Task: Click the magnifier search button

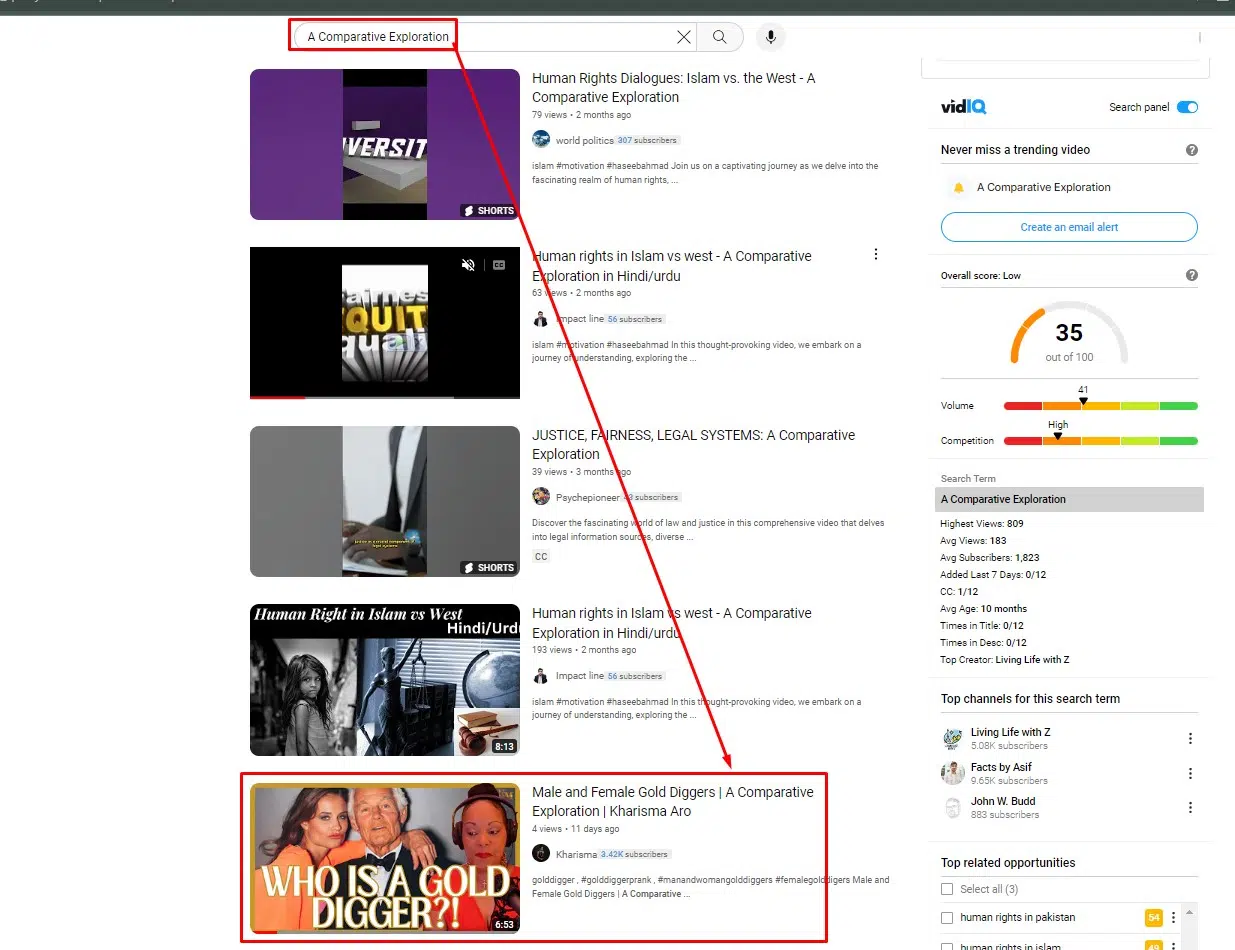Action: 720,37
